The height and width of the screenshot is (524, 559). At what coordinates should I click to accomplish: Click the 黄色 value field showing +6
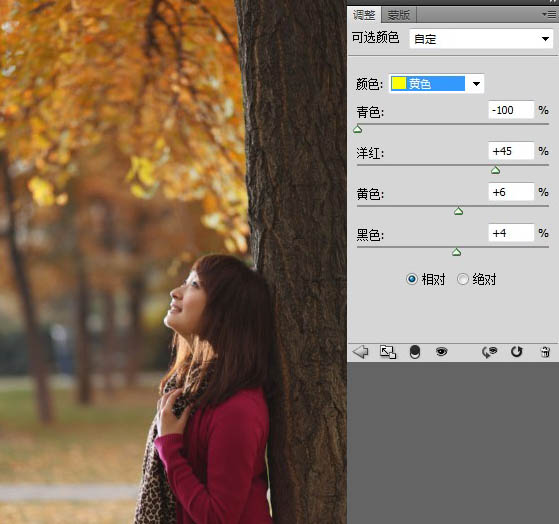click(511, 192)
